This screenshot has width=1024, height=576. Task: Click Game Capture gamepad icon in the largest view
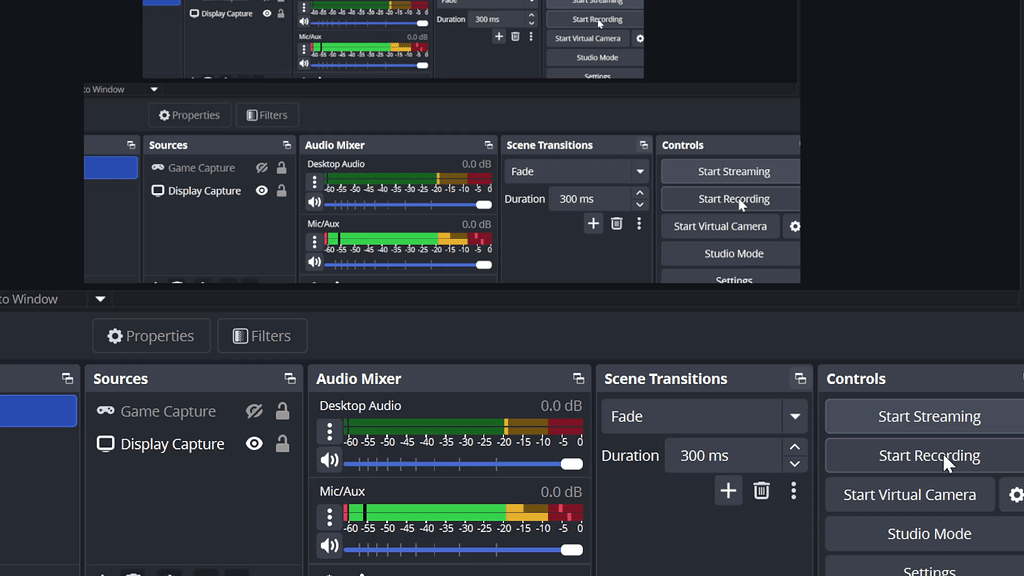point(105,411)
